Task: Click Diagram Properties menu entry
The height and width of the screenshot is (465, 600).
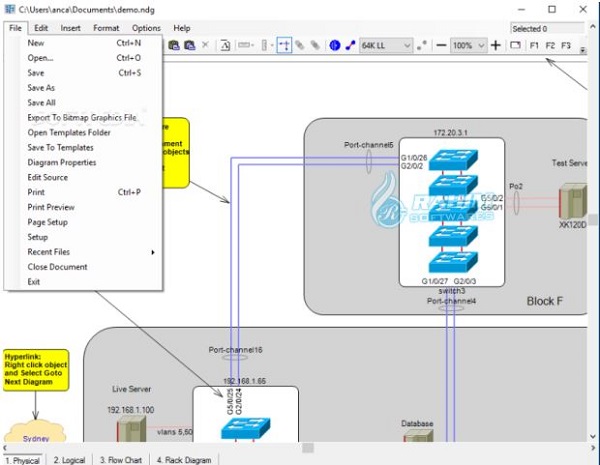Action: [62, 162]
